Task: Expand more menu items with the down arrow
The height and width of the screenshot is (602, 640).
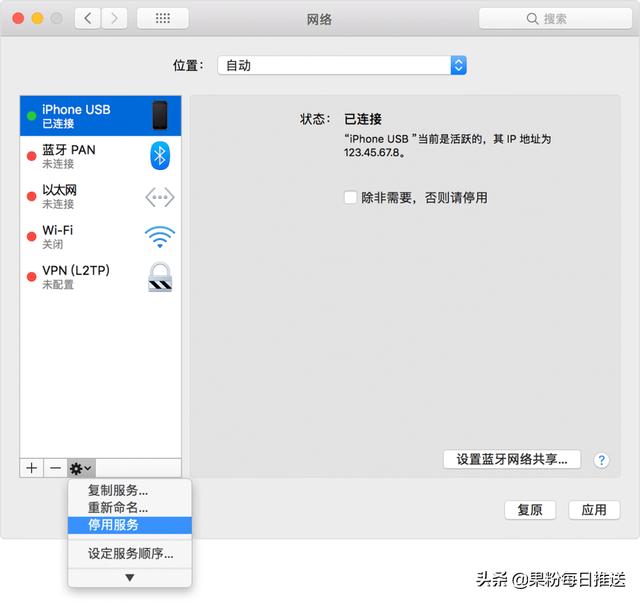Action: pyautogui.click(x=130, y=578)
